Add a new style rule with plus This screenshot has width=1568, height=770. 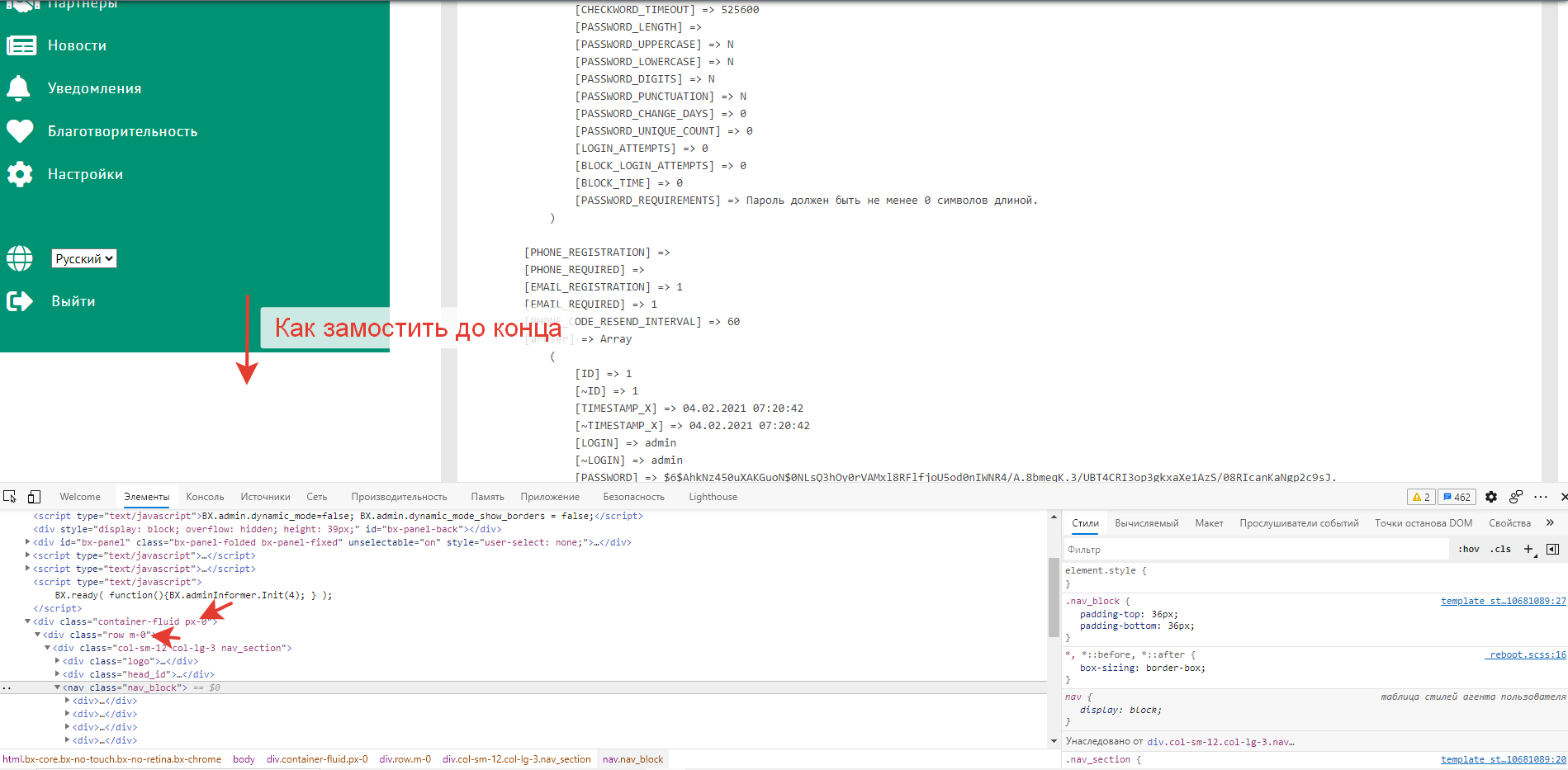point(1529,549)
